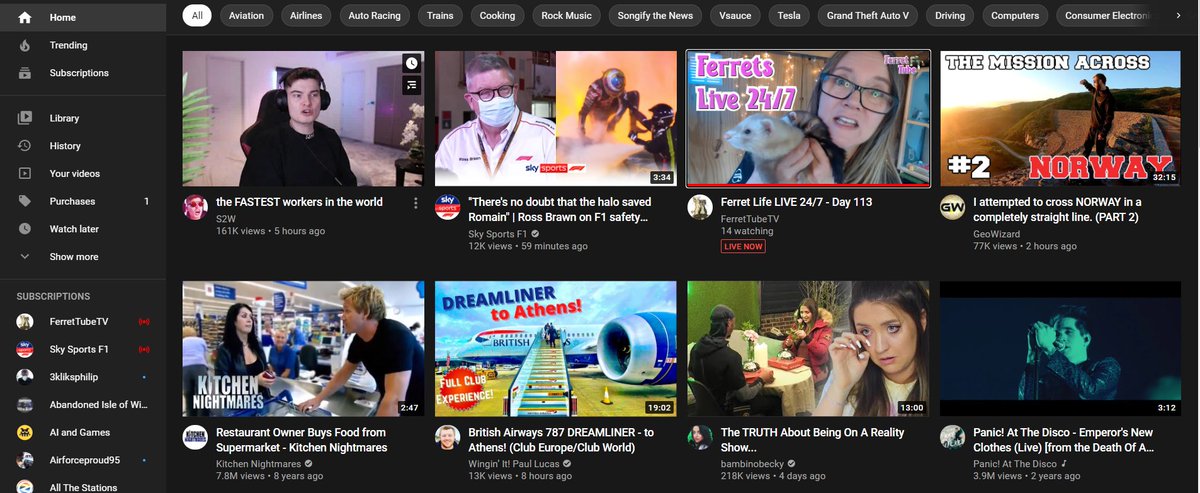The image size is (1200, 493).
Task: Click the Home icon in sidebar
Action: point(25,17)
